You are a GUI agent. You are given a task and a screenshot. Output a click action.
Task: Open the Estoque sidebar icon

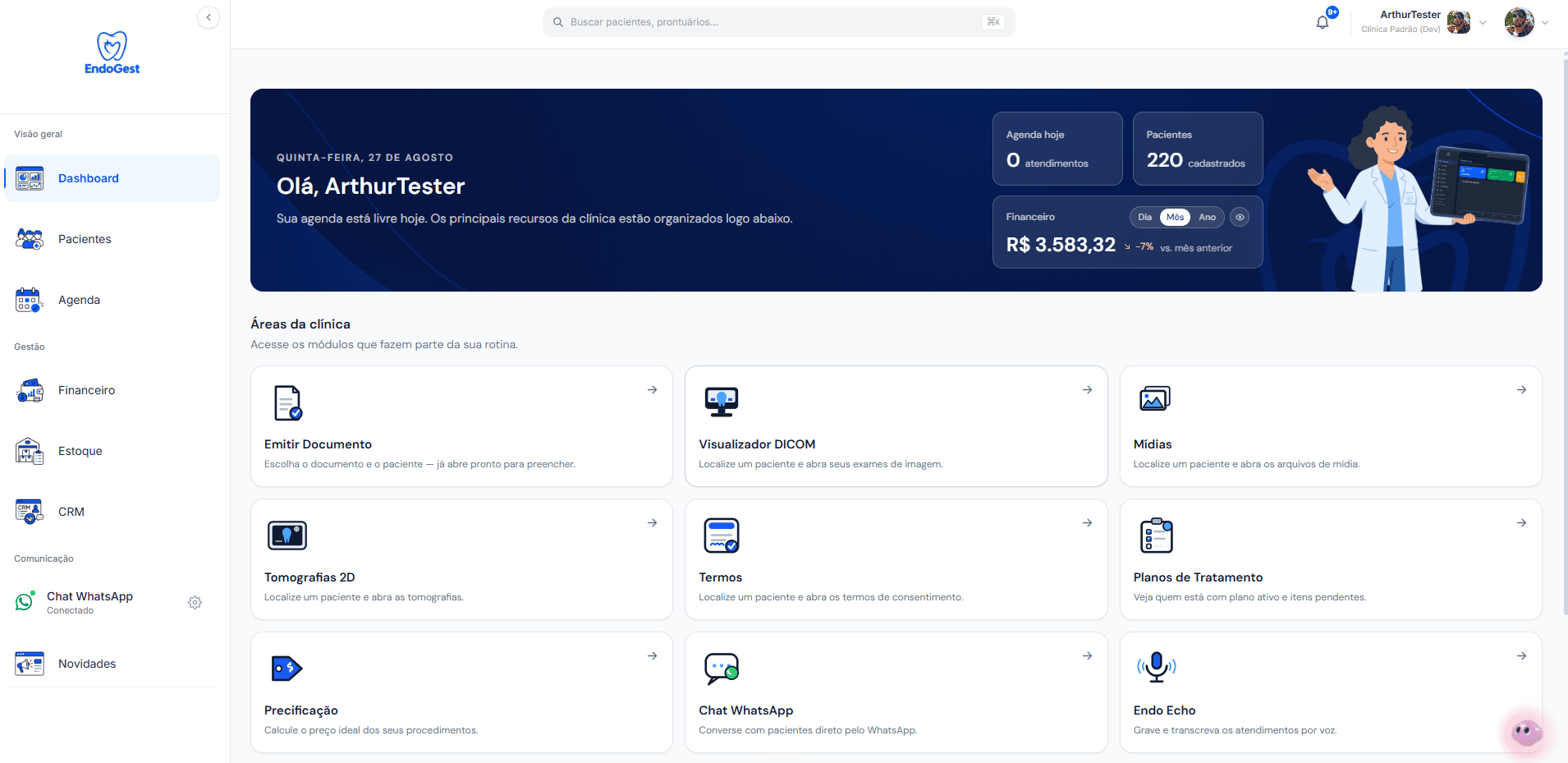pyautogui.click(x=30, y=451)
